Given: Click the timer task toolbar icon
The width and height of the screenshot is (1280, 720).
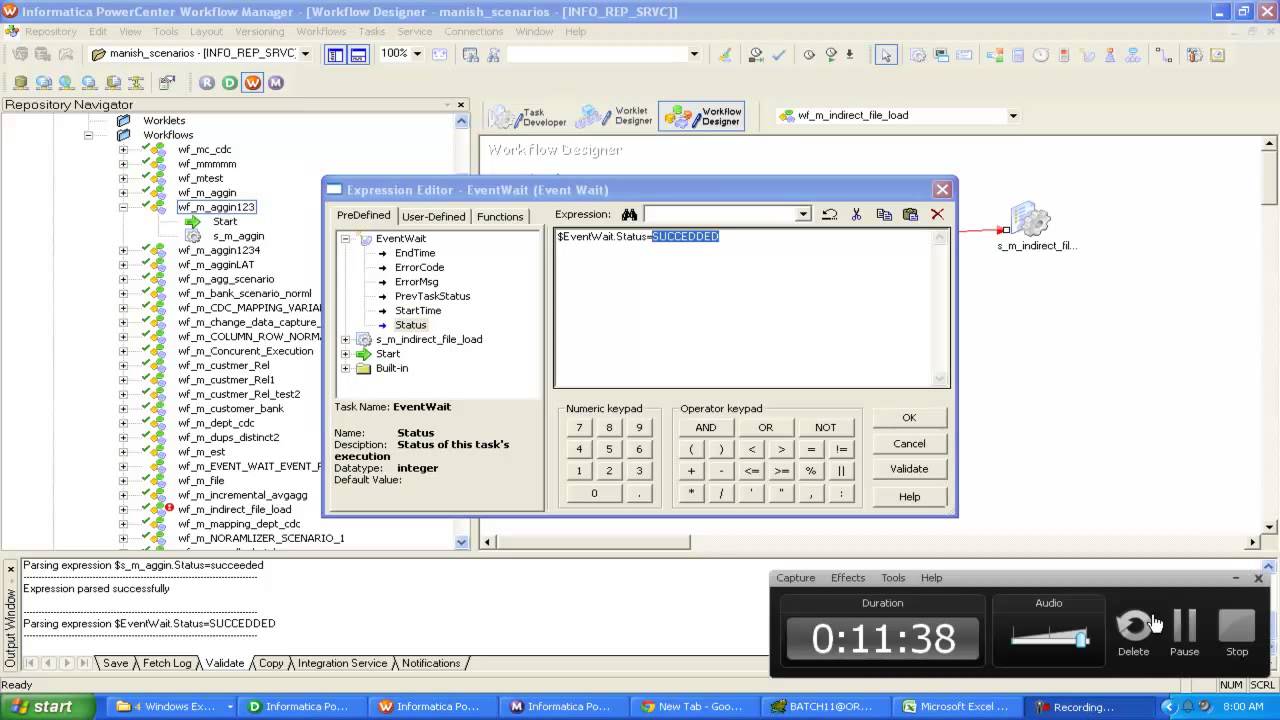Looking at the screenshot, I should point(1041,55).
